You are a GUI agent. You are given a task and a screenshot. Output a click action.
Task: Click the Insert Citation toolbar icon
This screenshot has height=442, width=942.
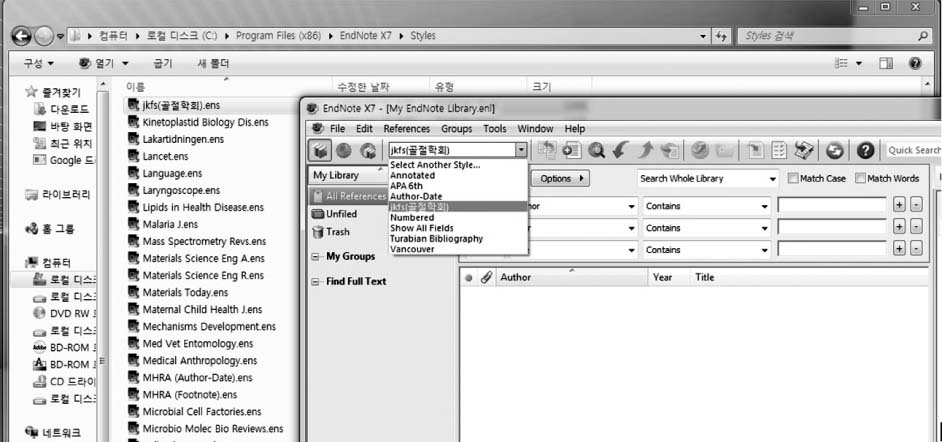tap(755, 150)
